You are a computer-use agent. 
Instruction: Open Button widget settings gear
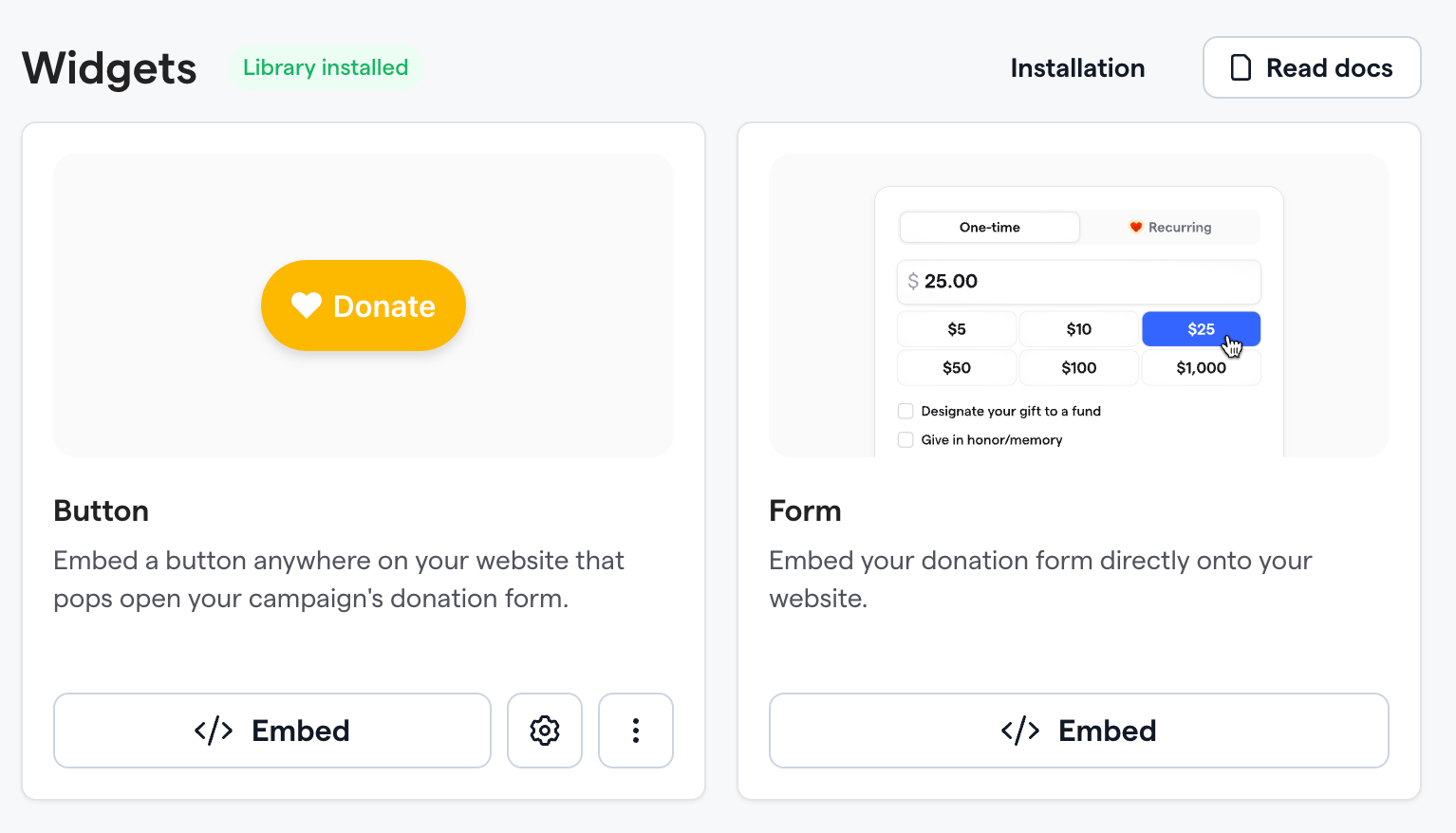[545, 731]
